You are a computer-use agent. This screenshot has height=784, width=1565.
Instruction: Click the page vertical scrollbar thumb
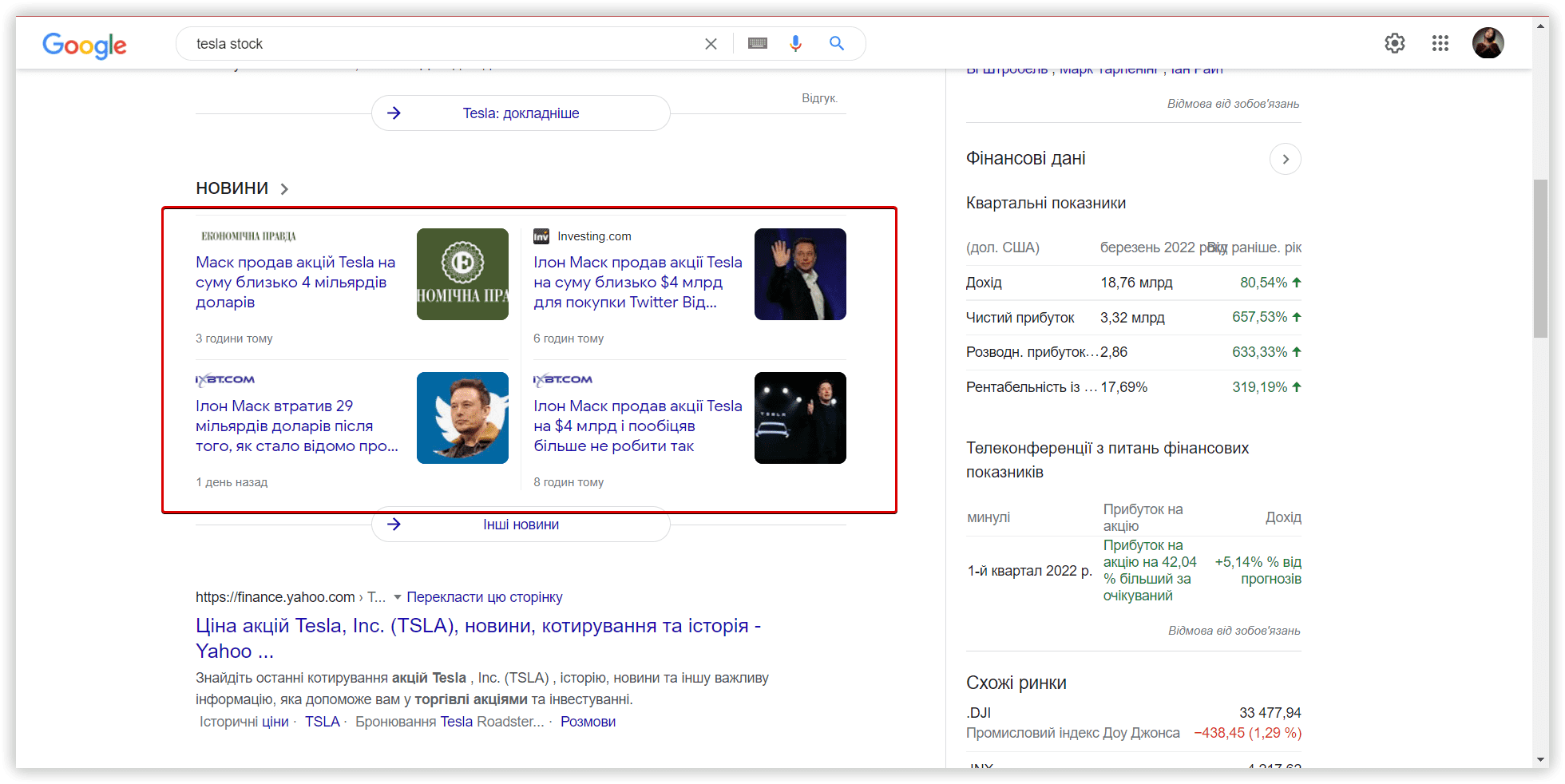click(x=1541, y=259)
